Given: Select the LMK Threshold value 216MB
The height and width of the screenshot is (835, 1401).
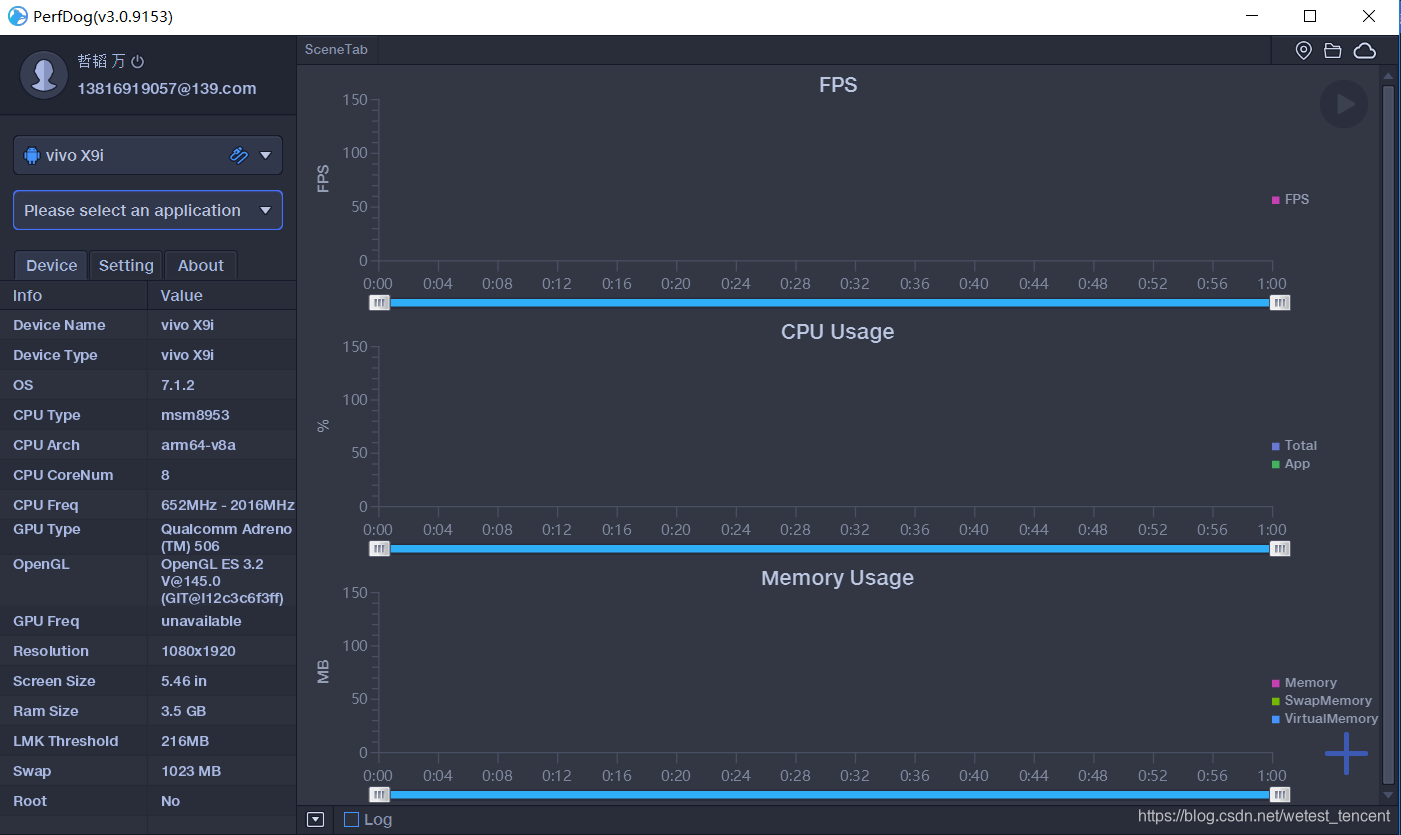Looking at the screenshot, I should point(186,741).
